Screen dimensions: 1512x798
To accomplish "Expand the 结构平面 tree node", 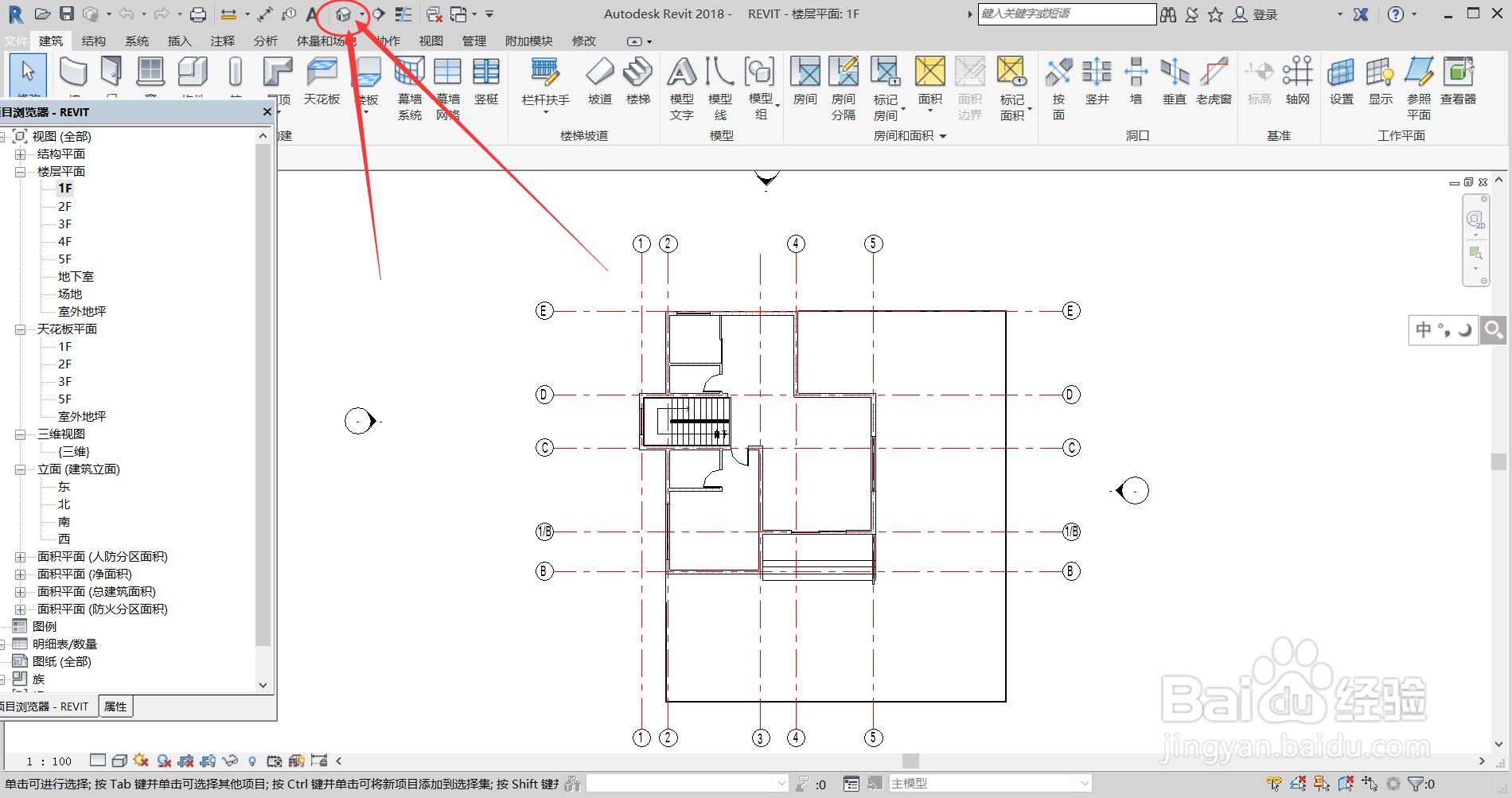I will tap(20, 154).
